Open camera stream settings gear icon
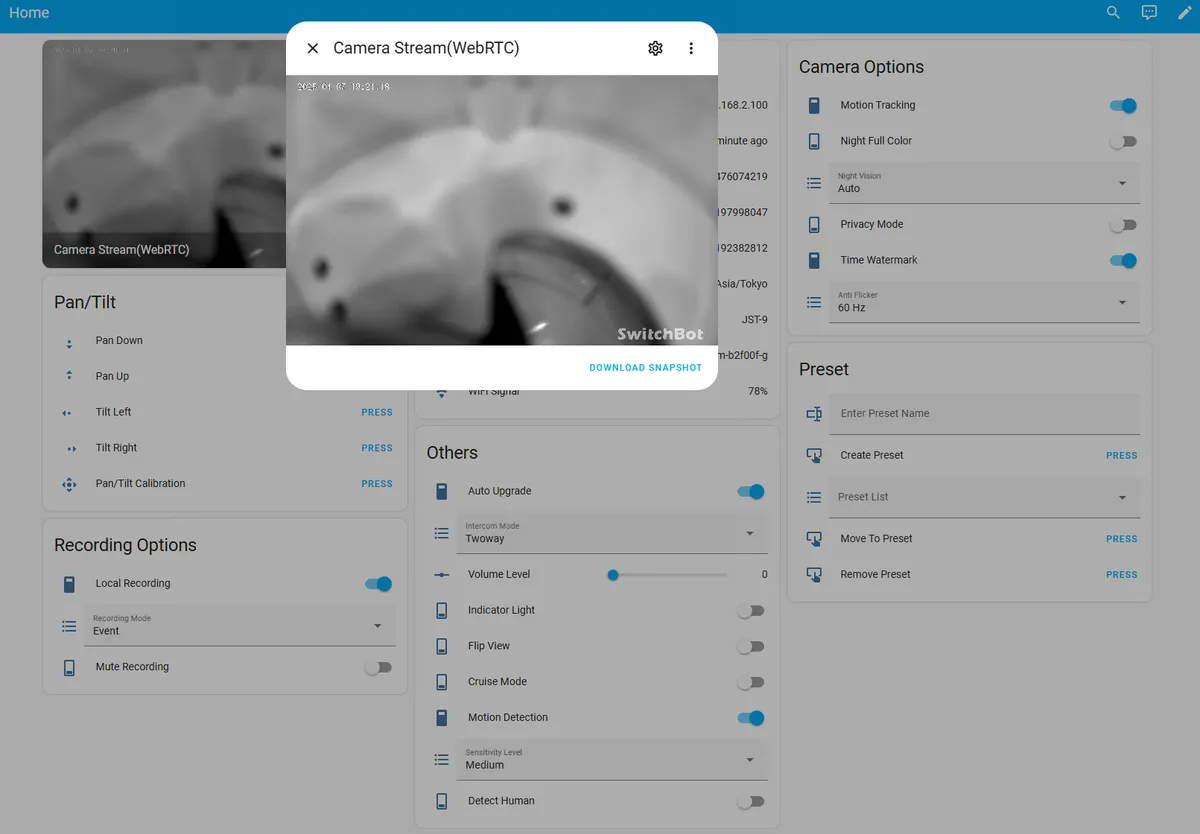This screenshot has width=1200, height=834. coord(655,48)
